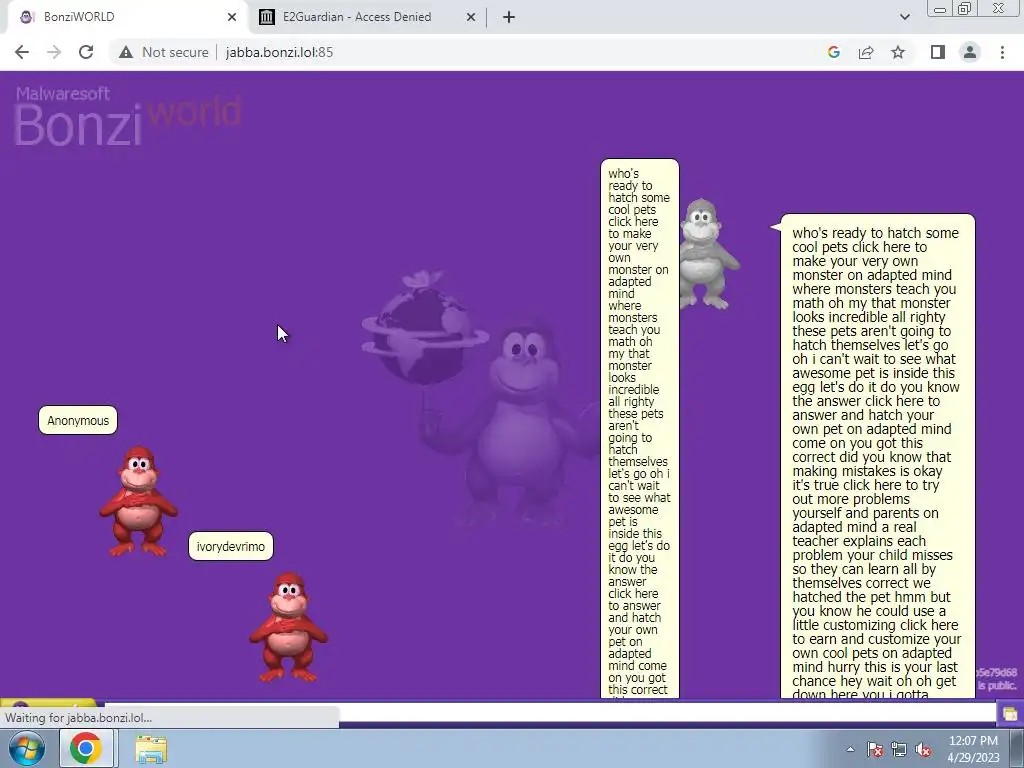Click the send icon beside chat input
This screenshot has width=1024, height=768.
point(1010,713)
